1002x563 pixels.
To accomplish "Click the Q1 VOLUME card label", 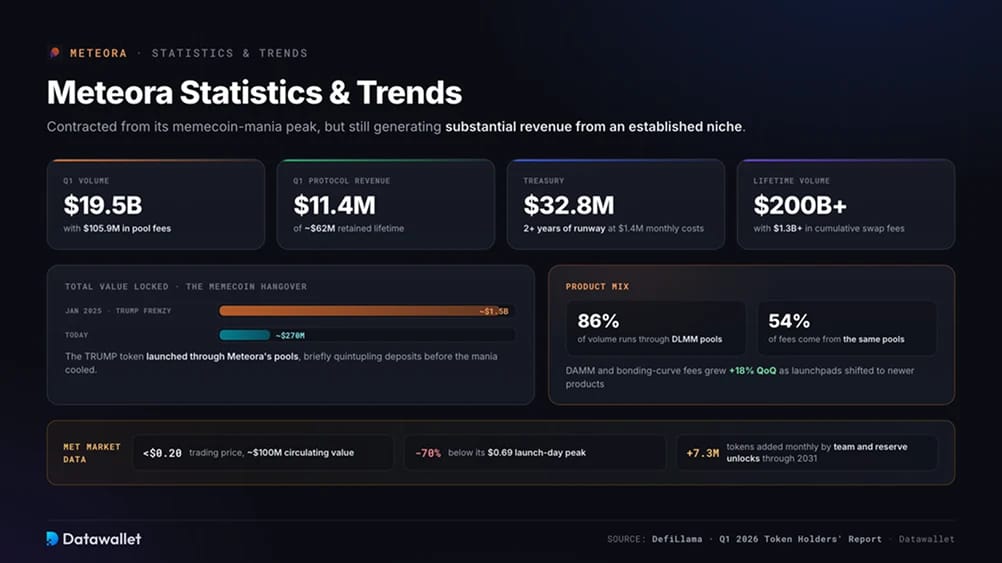I will (86, 181).
